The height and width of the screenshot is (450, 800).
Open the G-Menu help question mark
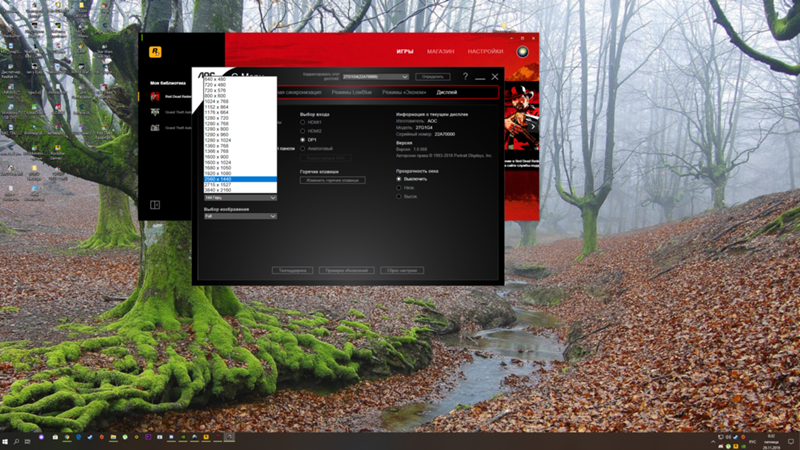click(465, 77)
